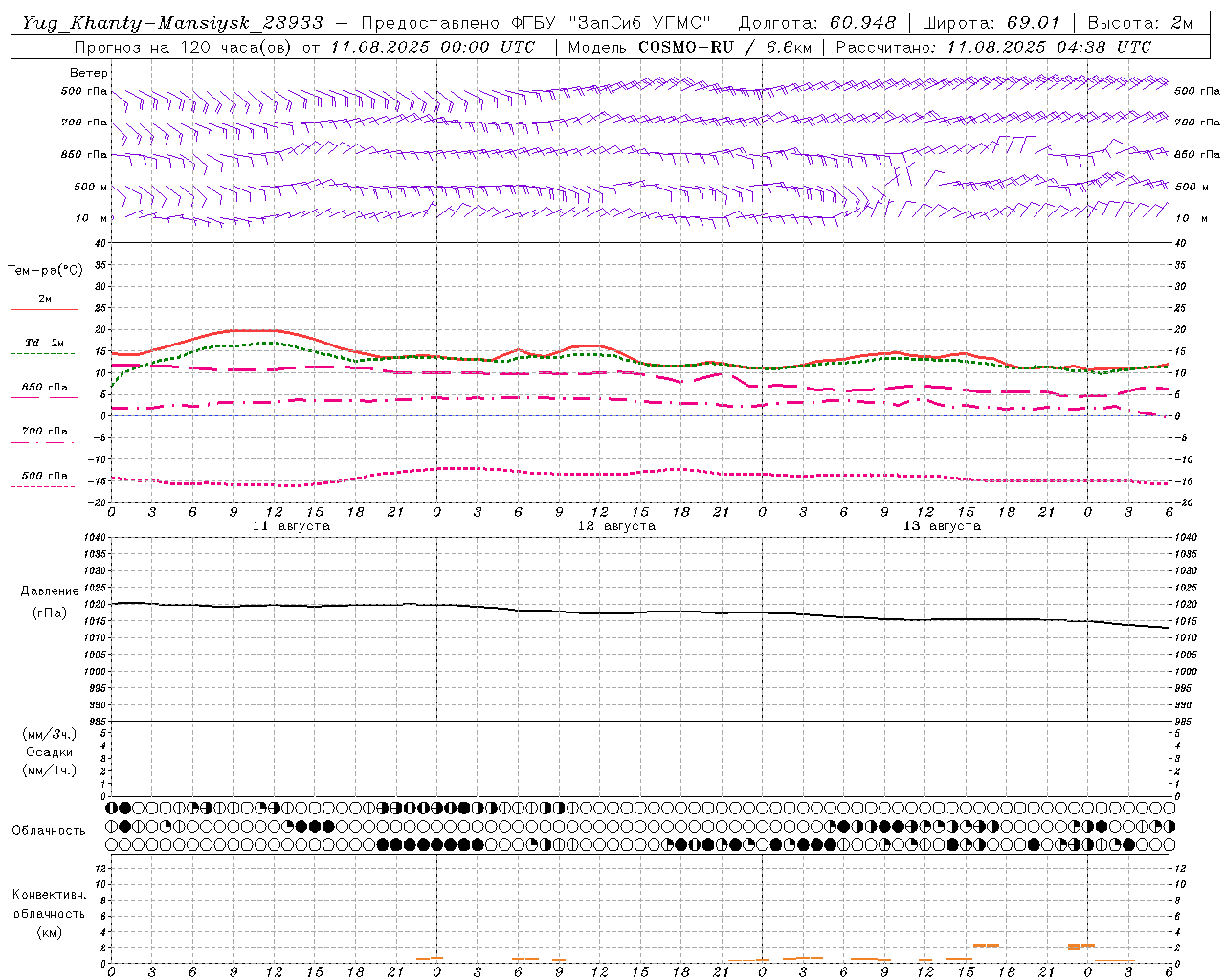
Task: Click the '500 м' wind level label on left
Action: [91, 187]
